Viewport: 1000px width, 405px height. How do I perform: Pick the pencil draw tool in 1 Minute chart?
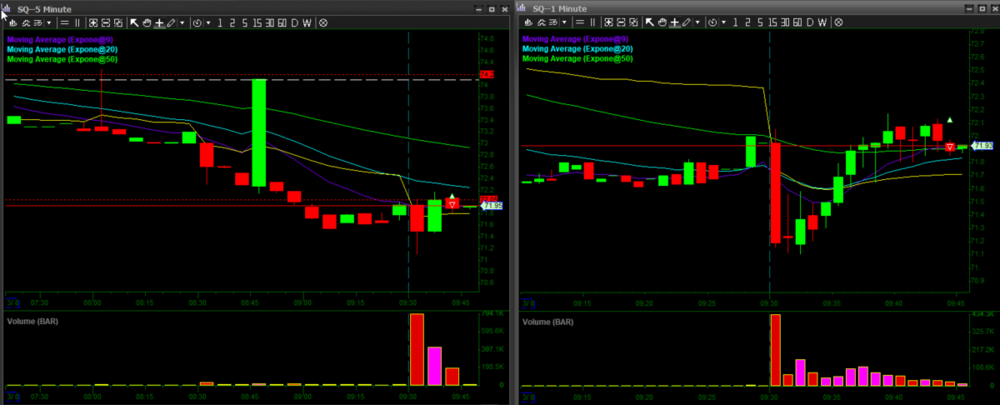[686, 21]
